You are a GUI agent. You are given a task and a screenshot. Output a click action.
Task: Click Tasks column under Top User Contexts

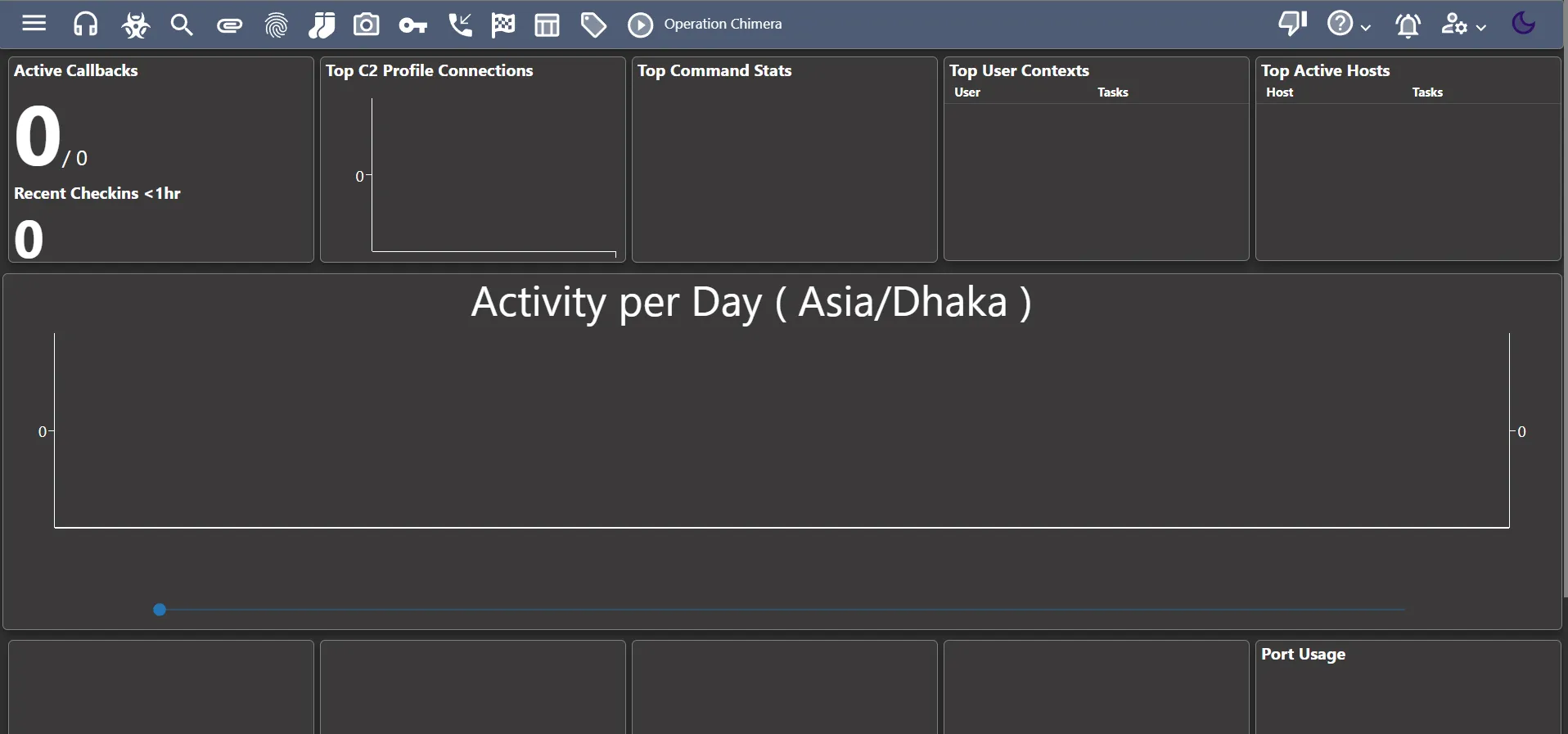1113,92
